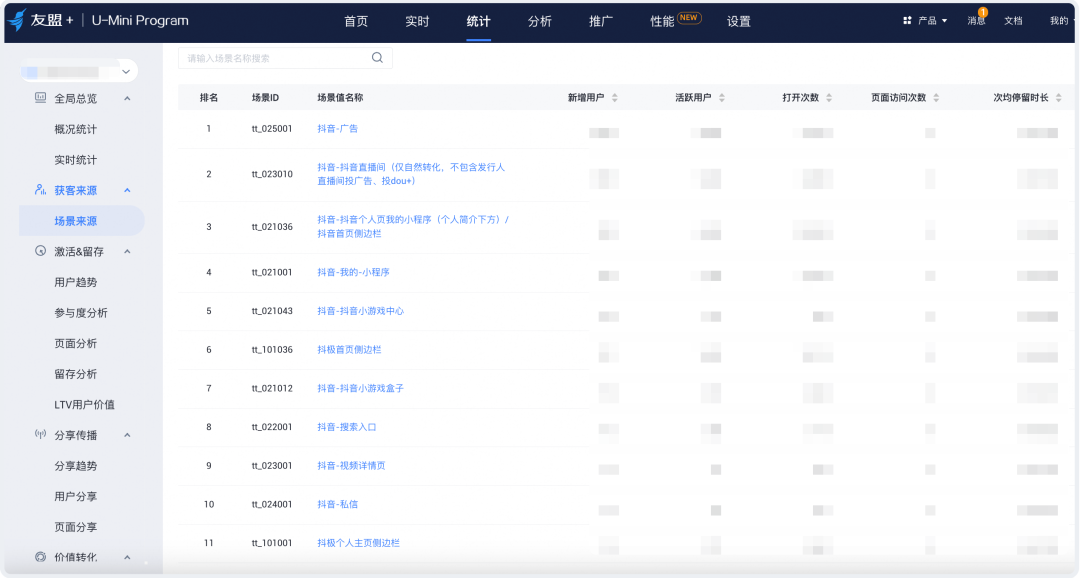Sort by 页面访问次数 column arrows

tap(936, 98)
